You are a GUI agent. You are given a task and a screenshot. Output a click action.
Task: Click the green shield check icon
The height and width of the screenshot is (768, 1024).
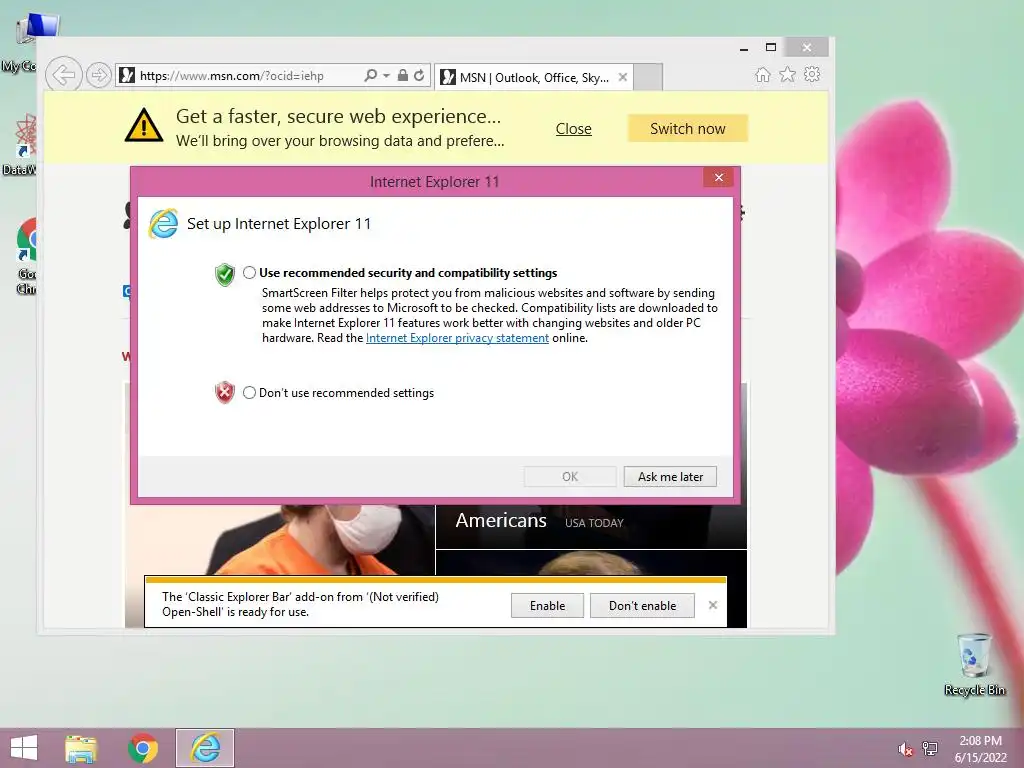click(225, 274)
